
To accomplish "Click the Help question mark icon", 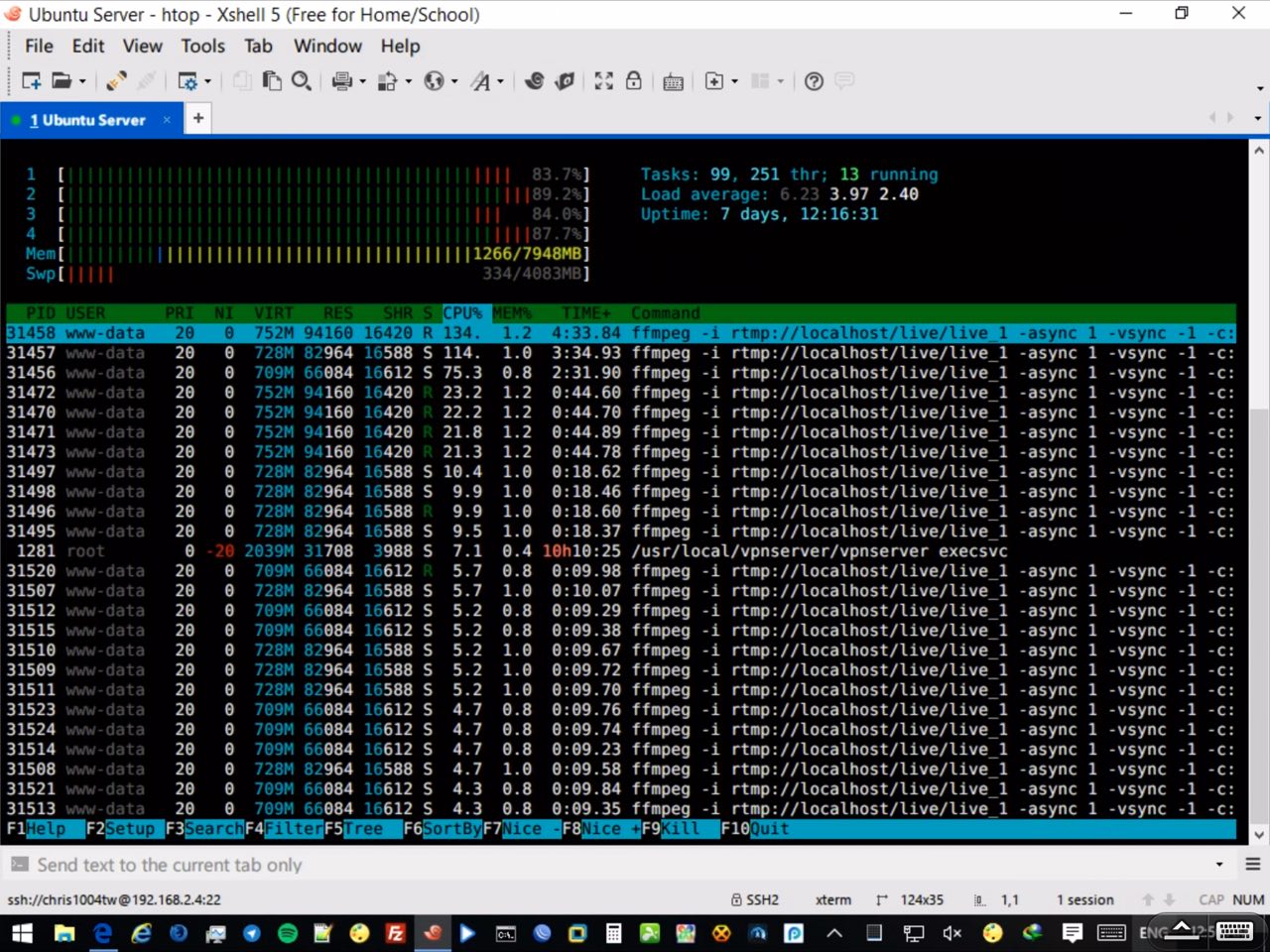I will (814, 81).
